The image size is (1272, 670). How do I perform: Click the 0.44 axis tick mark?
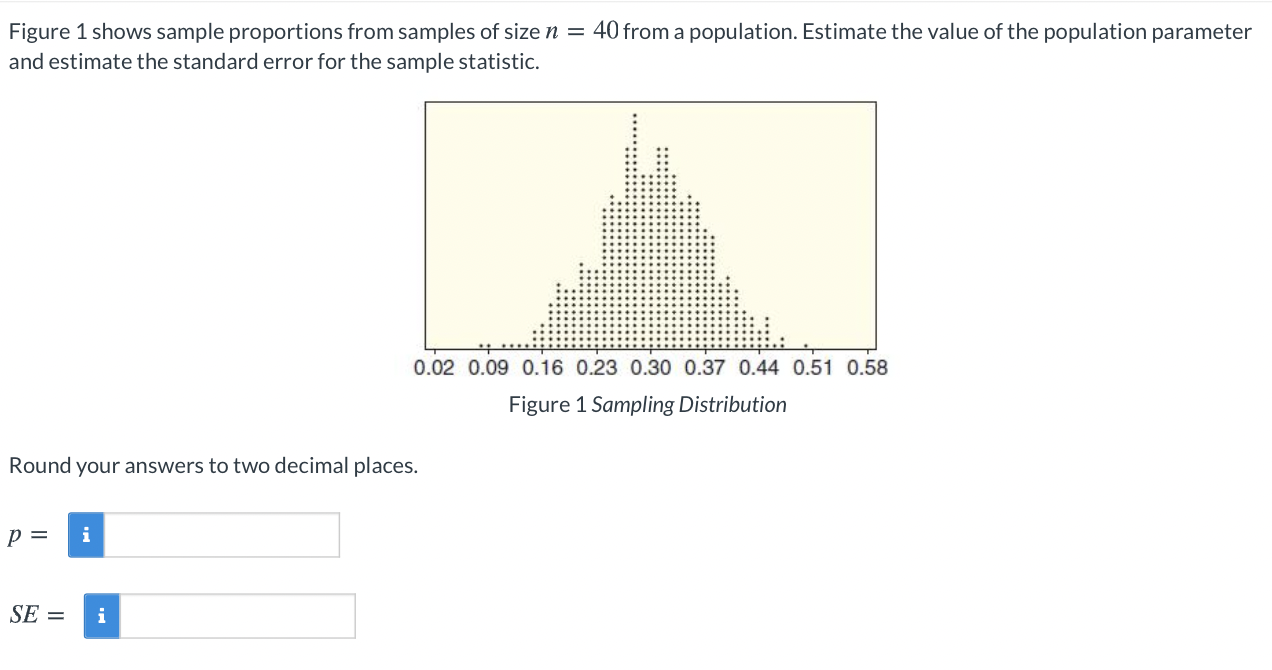759,350
